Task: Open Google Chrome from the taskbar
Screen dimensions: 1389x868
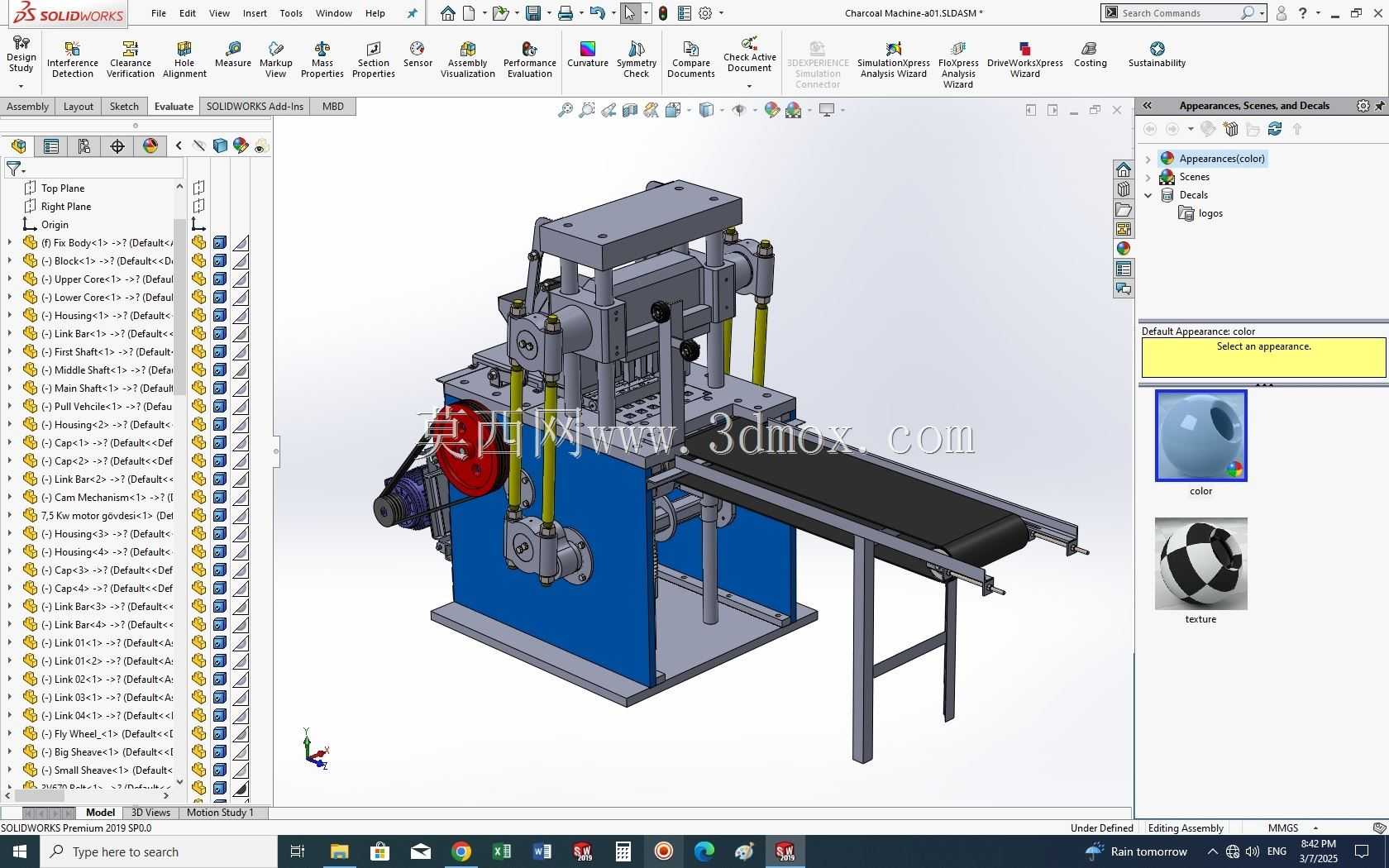Action: 461,851
